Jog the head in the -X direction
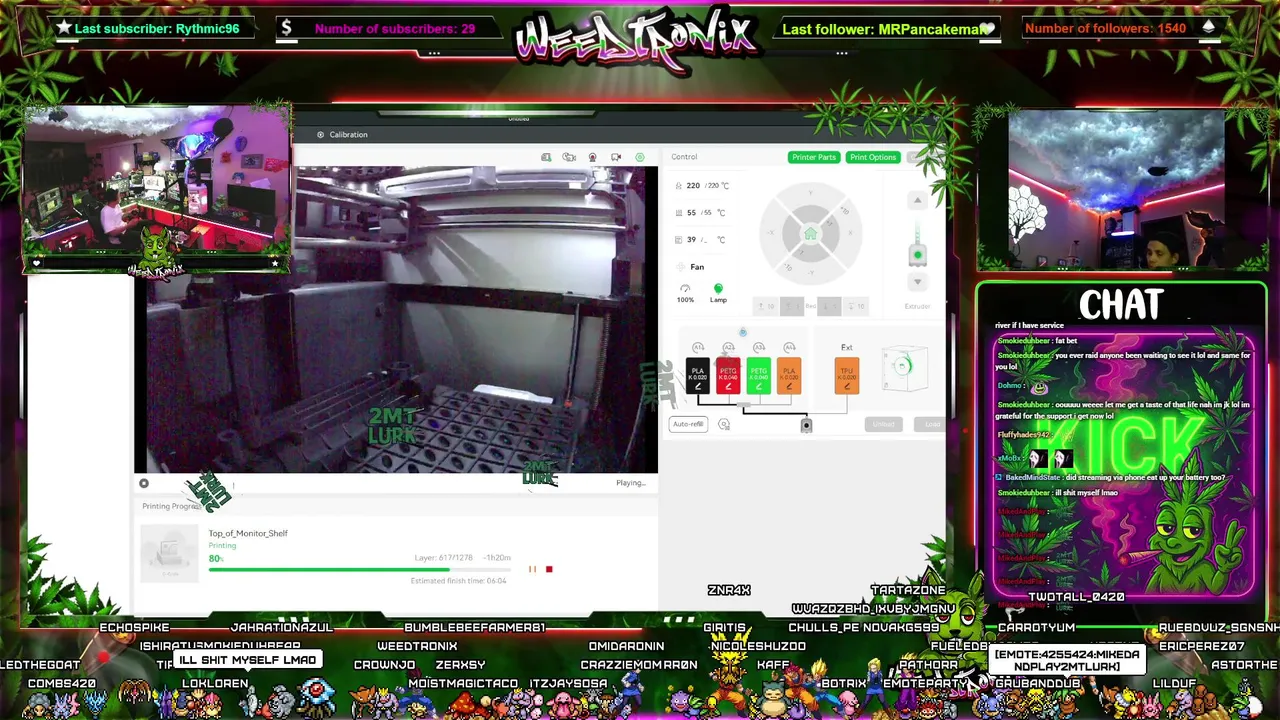 [x=772, y=234]
